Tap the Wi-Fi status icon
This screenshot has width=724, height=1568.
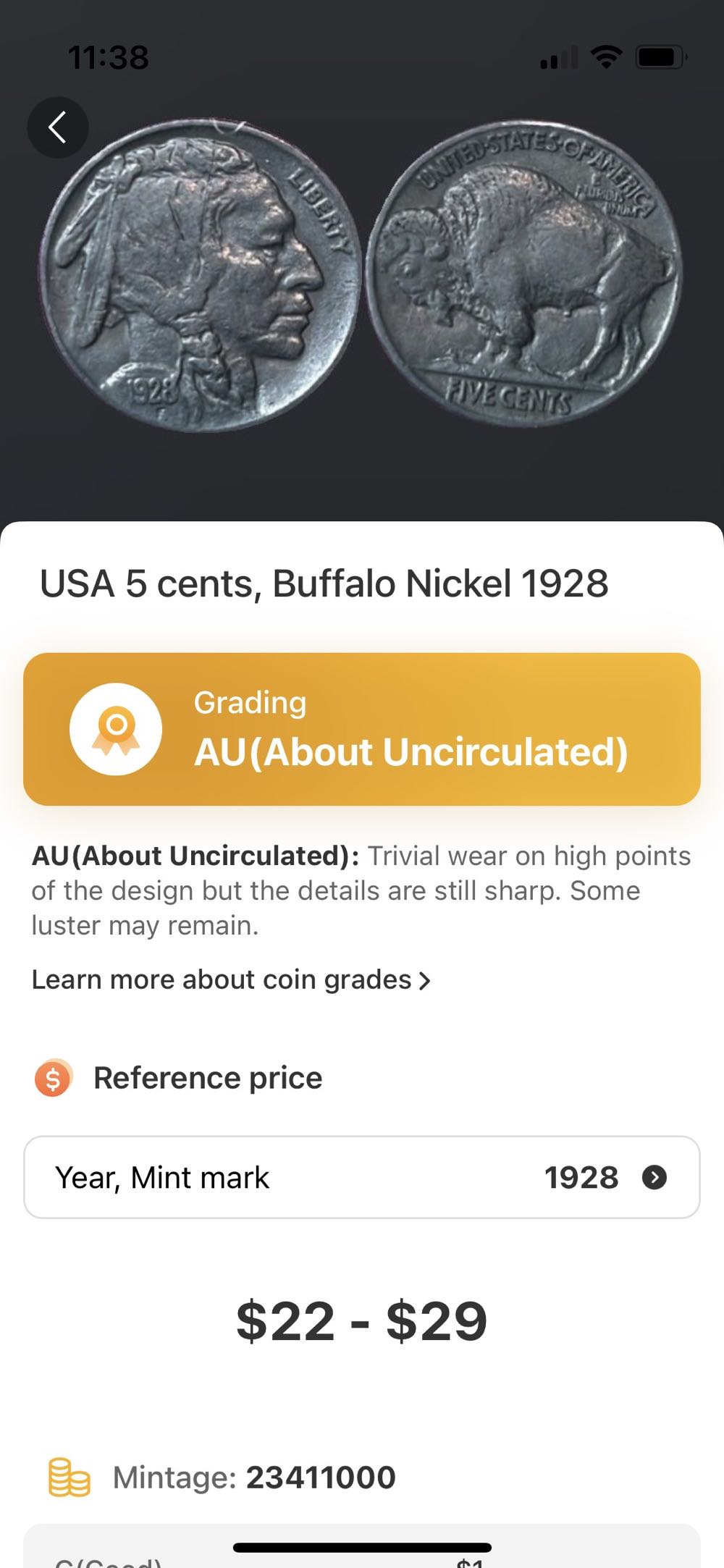point(607,56)
